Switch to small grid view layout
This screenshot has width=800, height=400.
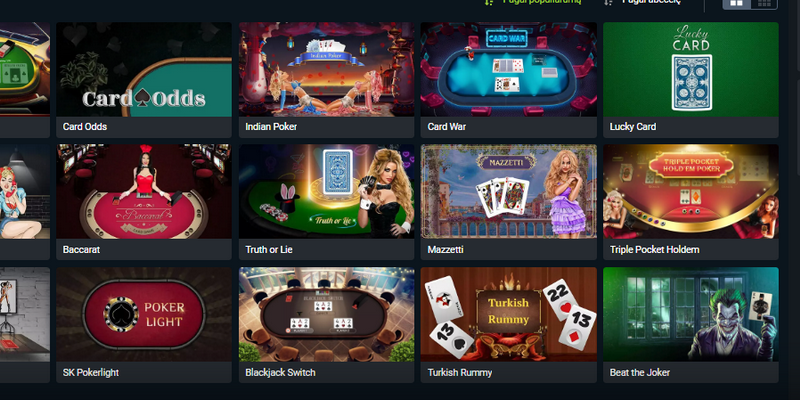pyautogui.click(x=764, y=3)
